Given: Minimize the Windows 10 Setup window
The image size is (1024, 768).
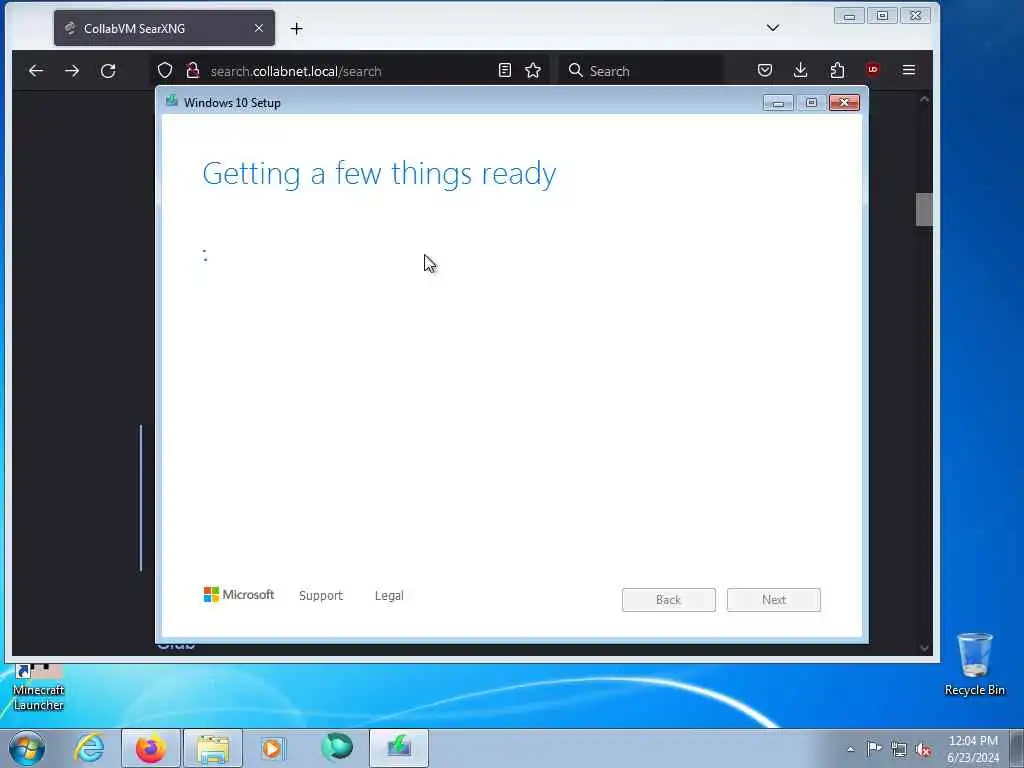Looking at the screenshot, I should pos(778,103).
